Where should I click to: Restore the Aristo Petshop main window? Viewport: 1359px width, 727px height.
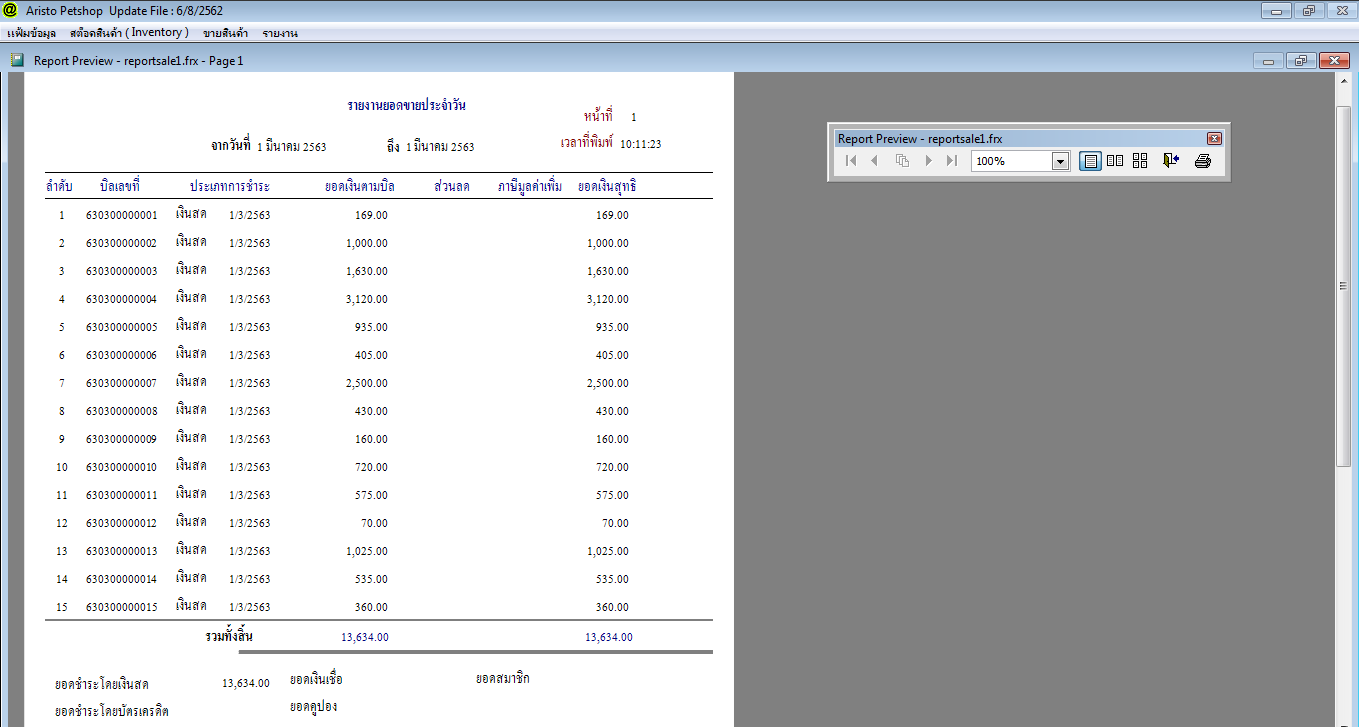(x=1307, y=11)
